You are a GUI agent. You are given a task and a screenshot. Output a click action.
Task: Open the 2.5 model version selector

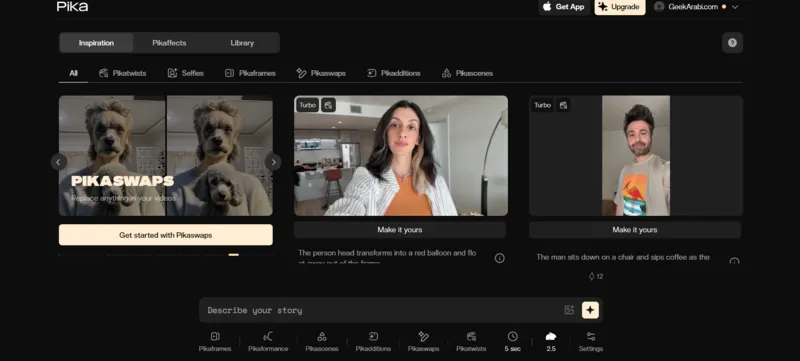point(551,342)
